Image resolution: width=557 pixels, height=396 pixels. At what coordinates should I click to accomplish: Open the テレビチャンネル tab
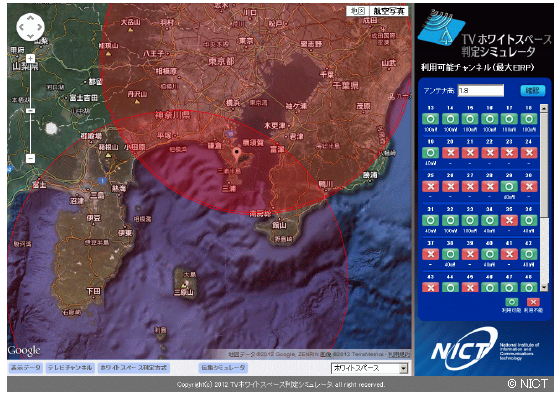70,368
